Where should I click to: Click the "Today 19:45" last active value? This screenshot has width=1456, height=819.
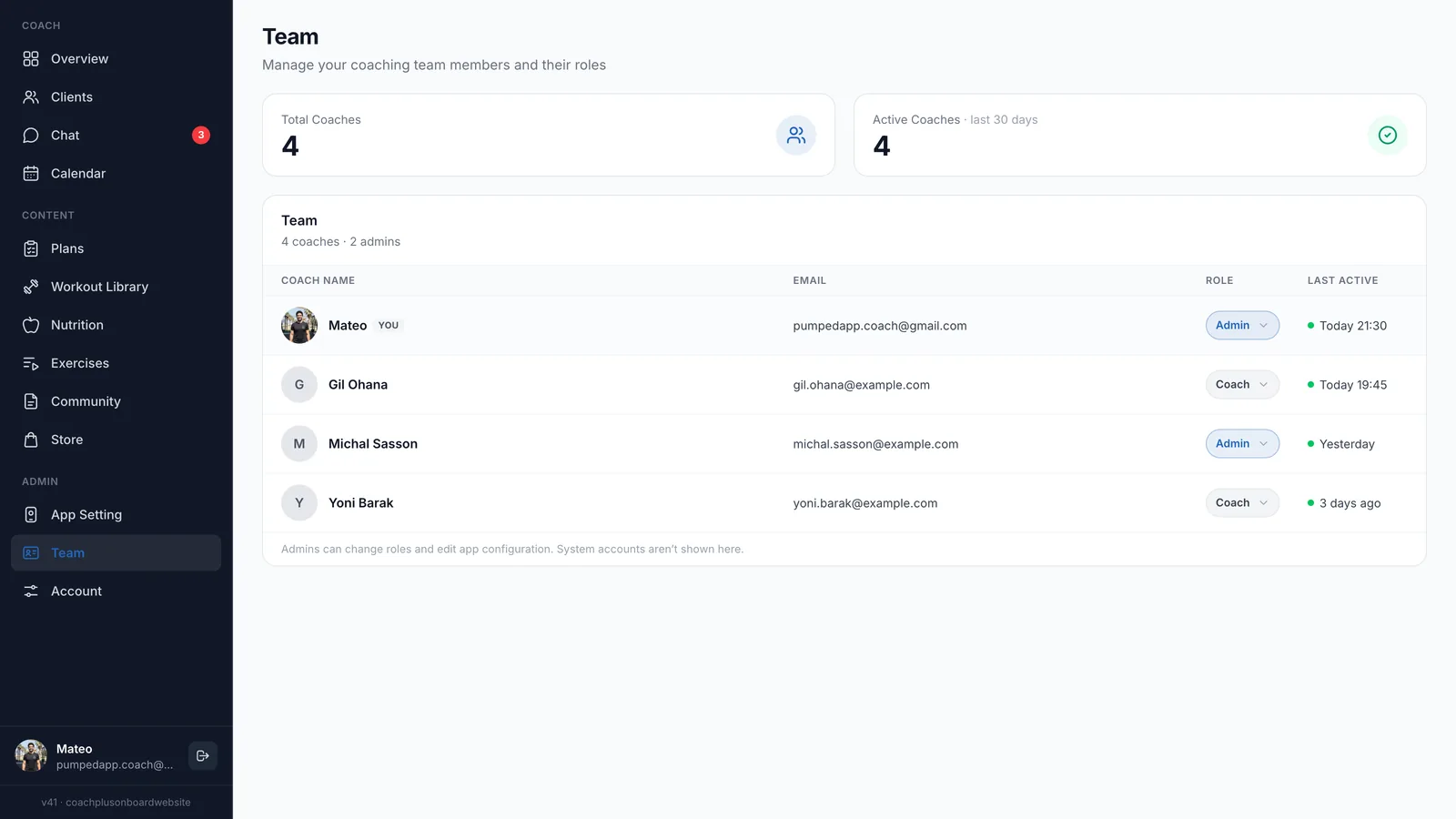point(1353,385)
